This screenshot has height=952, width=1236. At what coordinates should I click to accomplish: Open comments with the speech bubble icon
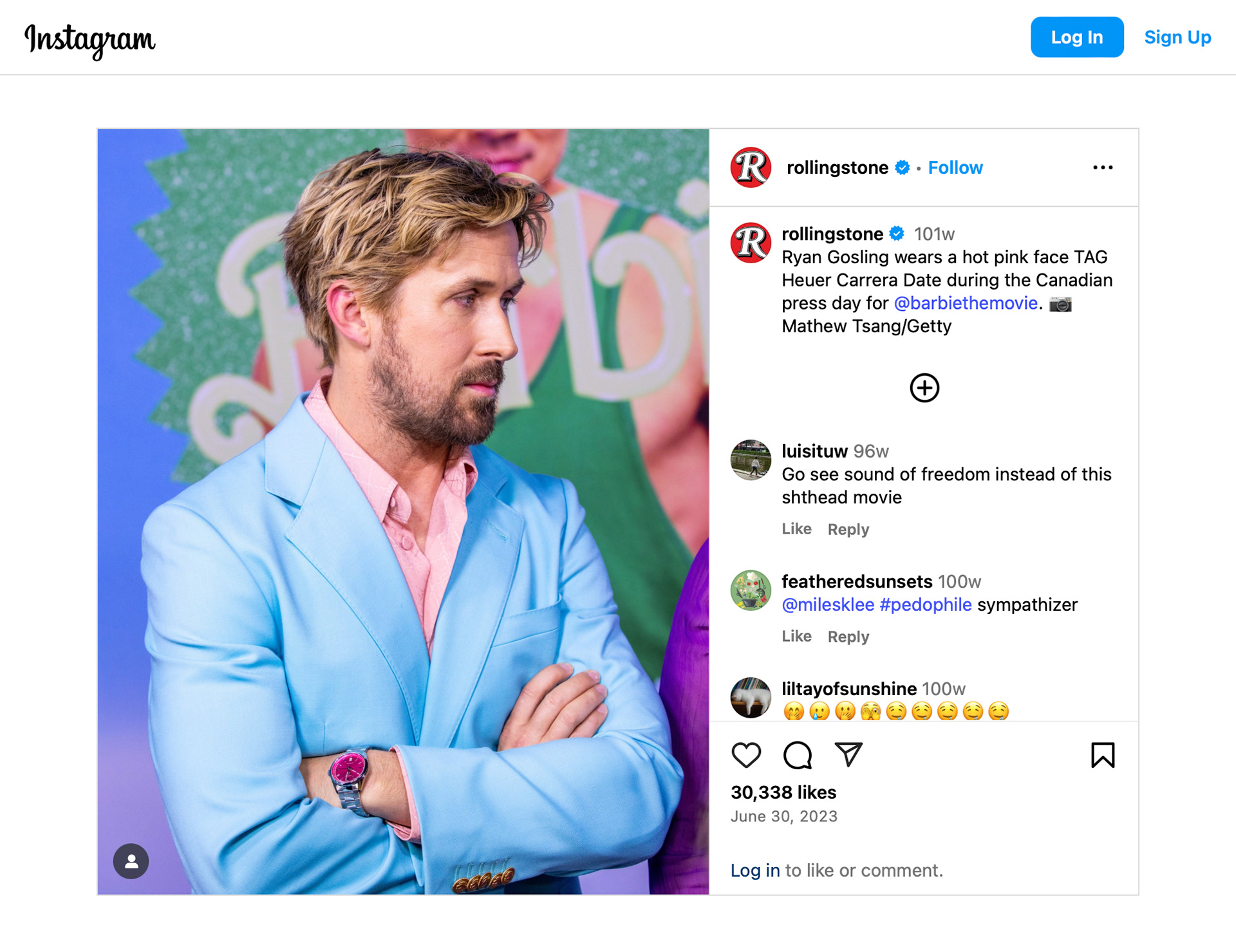coord(797,755)
